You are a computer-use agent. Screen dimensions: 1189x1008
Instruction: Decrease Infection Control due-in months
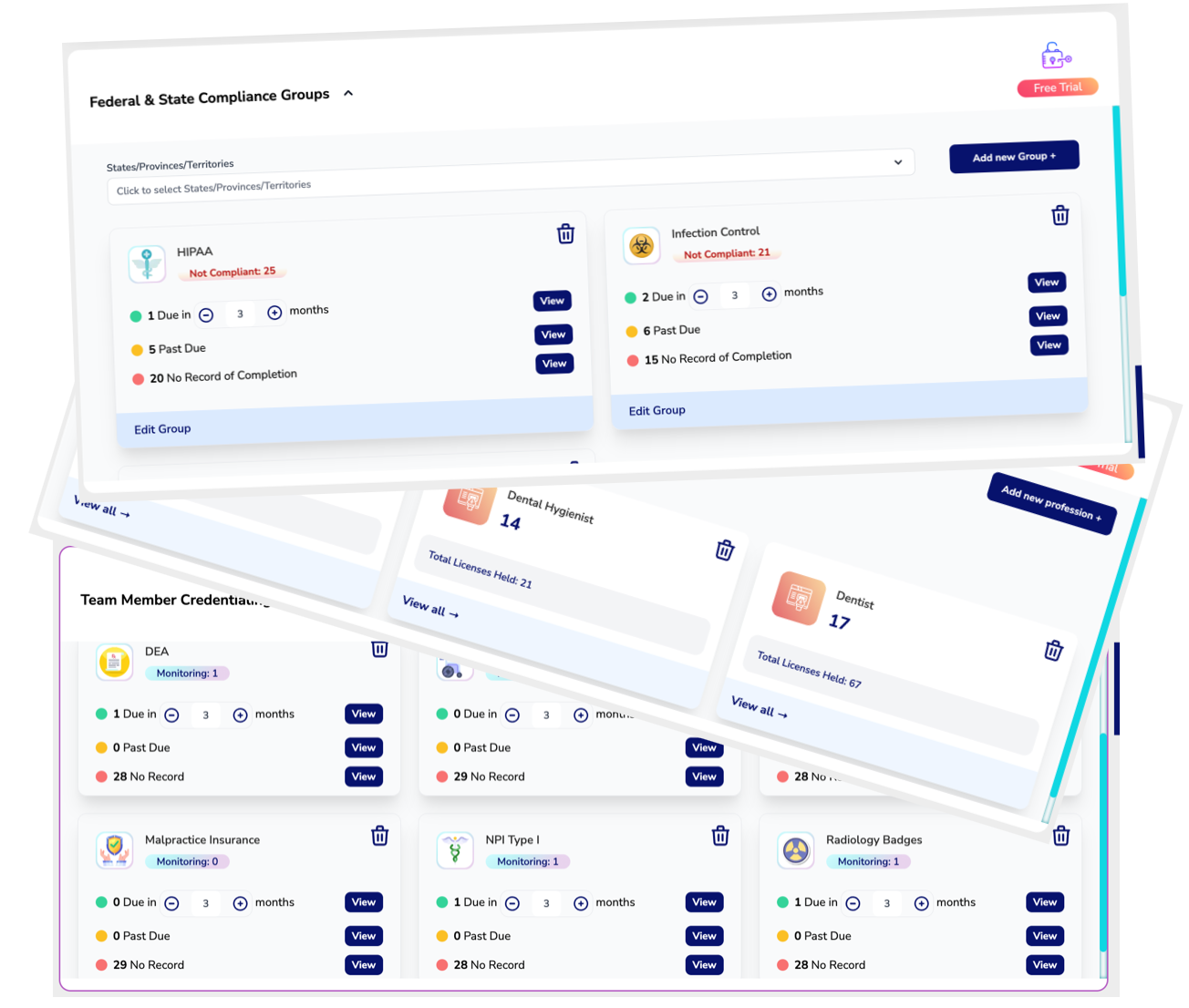tap(700, 296)
